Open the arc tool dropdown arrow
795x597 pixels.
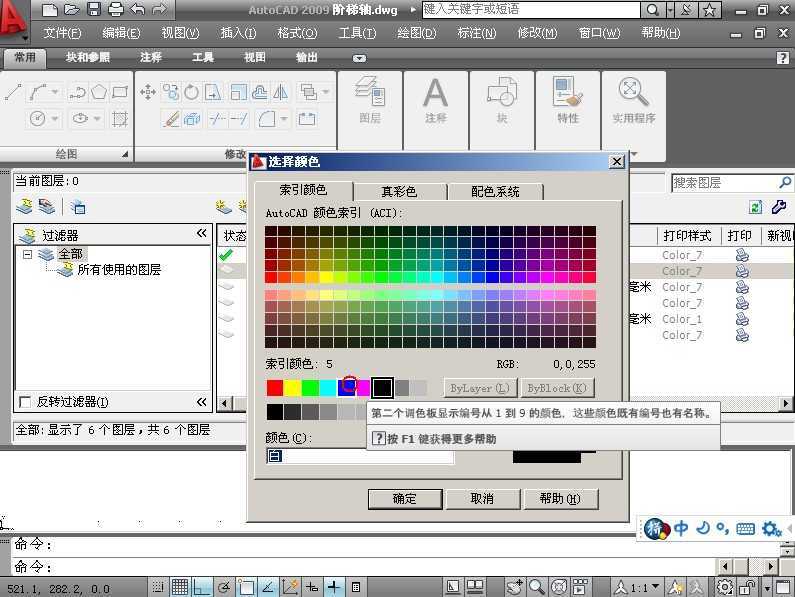tap(55, 92)
